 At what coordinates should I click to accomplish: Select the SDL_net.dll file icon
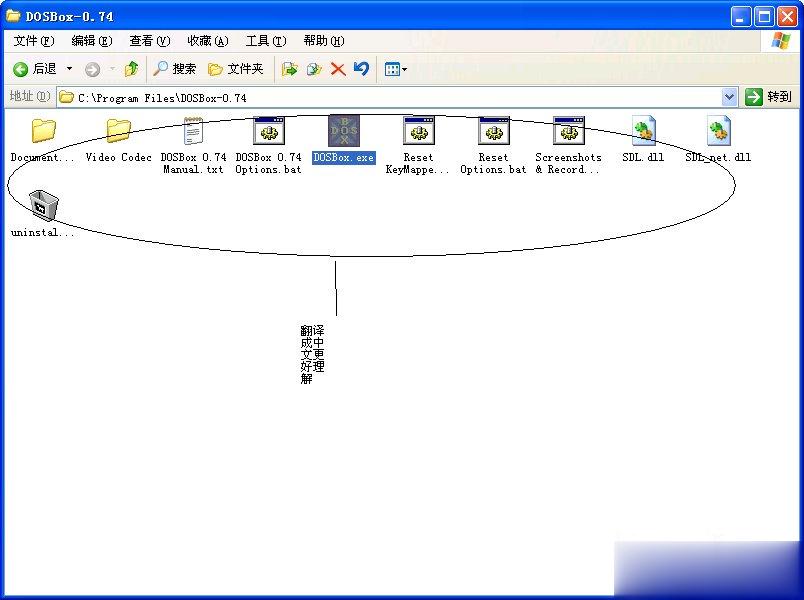pos(718,132)
